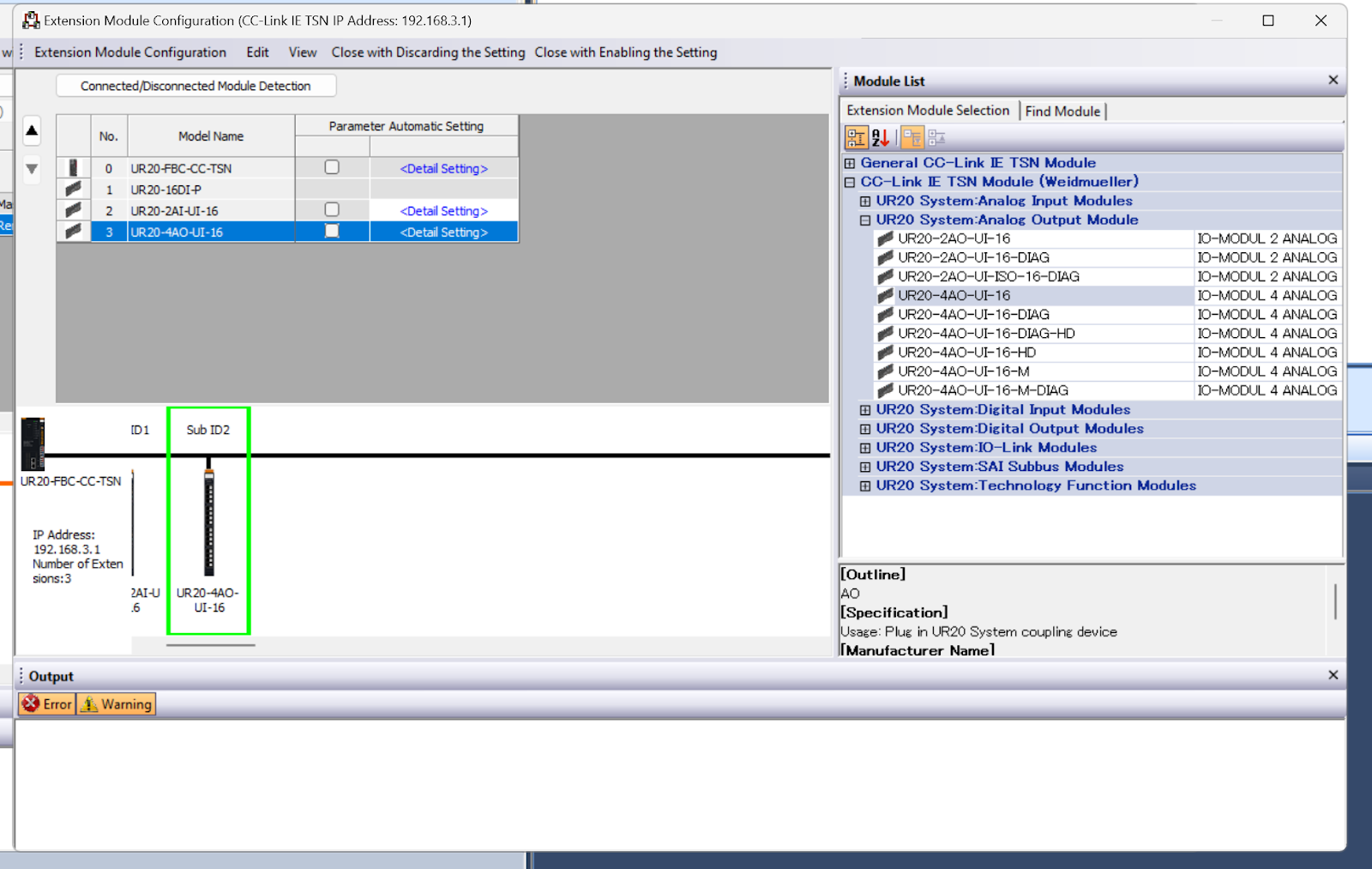Click the module icon in row 3 UR20-4AO-UI-16
Screen dimensions: 1372x869
[x=74, y=232]
